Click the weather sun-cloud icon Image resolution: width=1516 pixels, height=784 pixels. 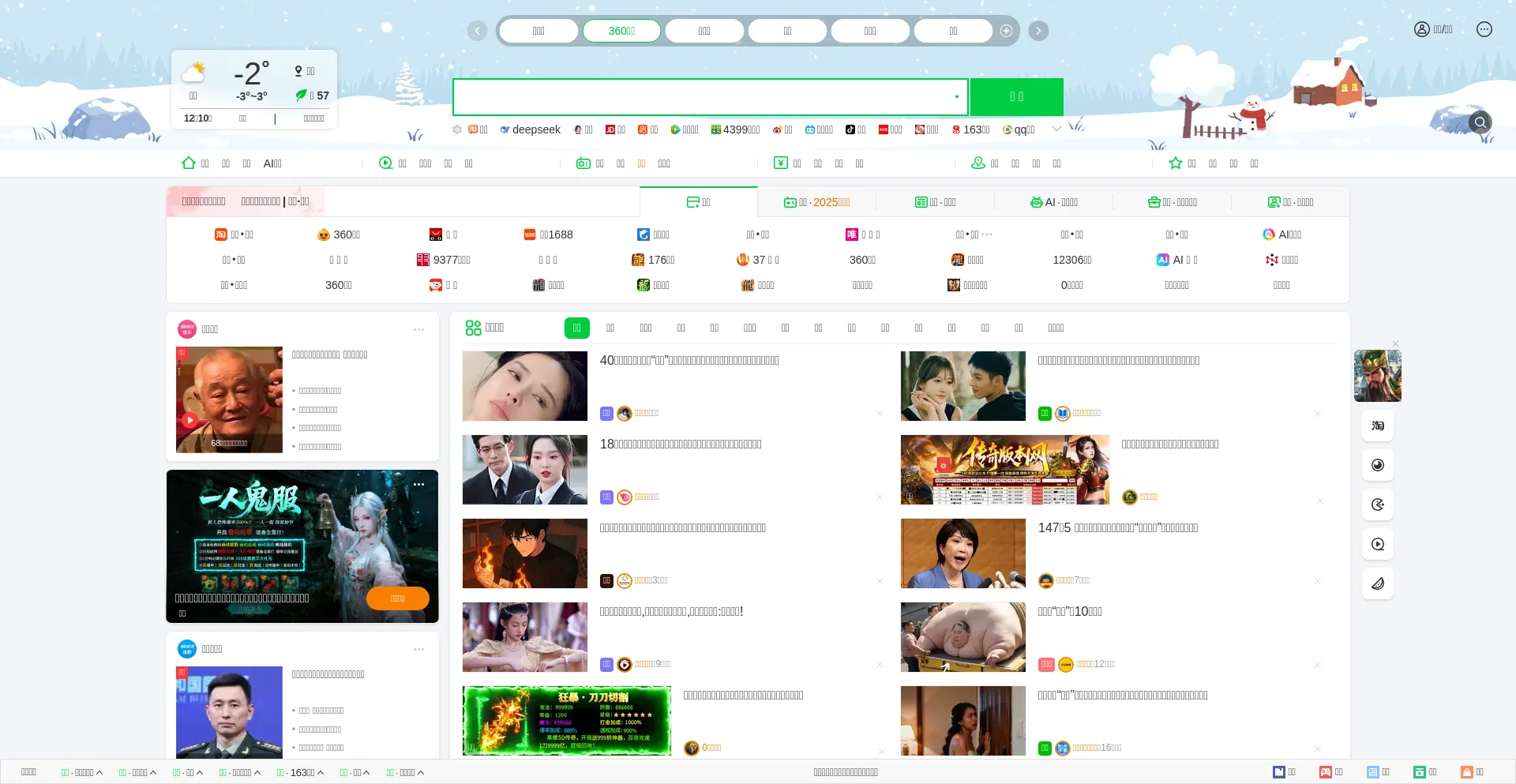coord(193,73)
